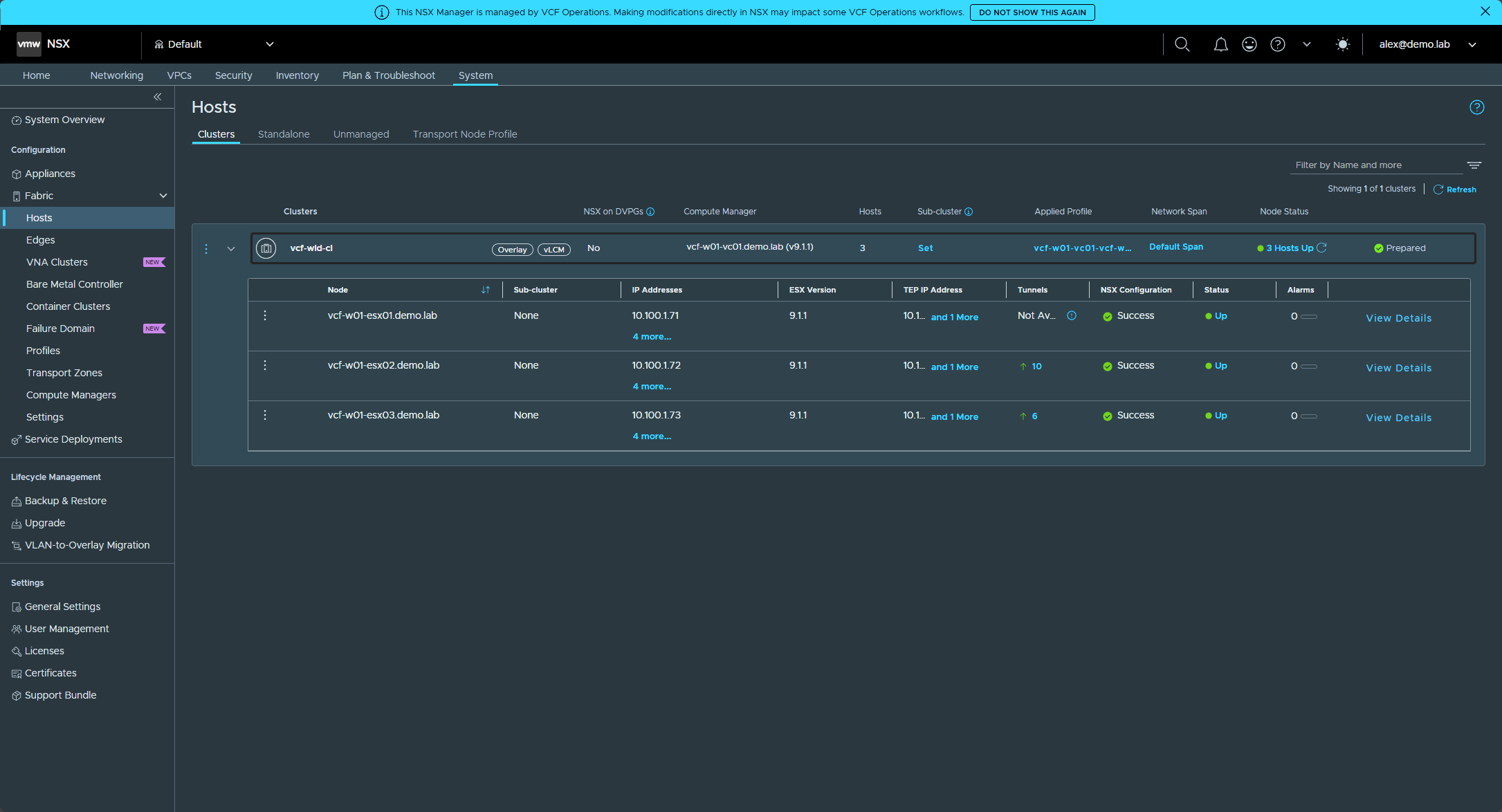
Task: Open actions menu for vcf-w01-esx01.demo.lab
Action: [265, 315]
